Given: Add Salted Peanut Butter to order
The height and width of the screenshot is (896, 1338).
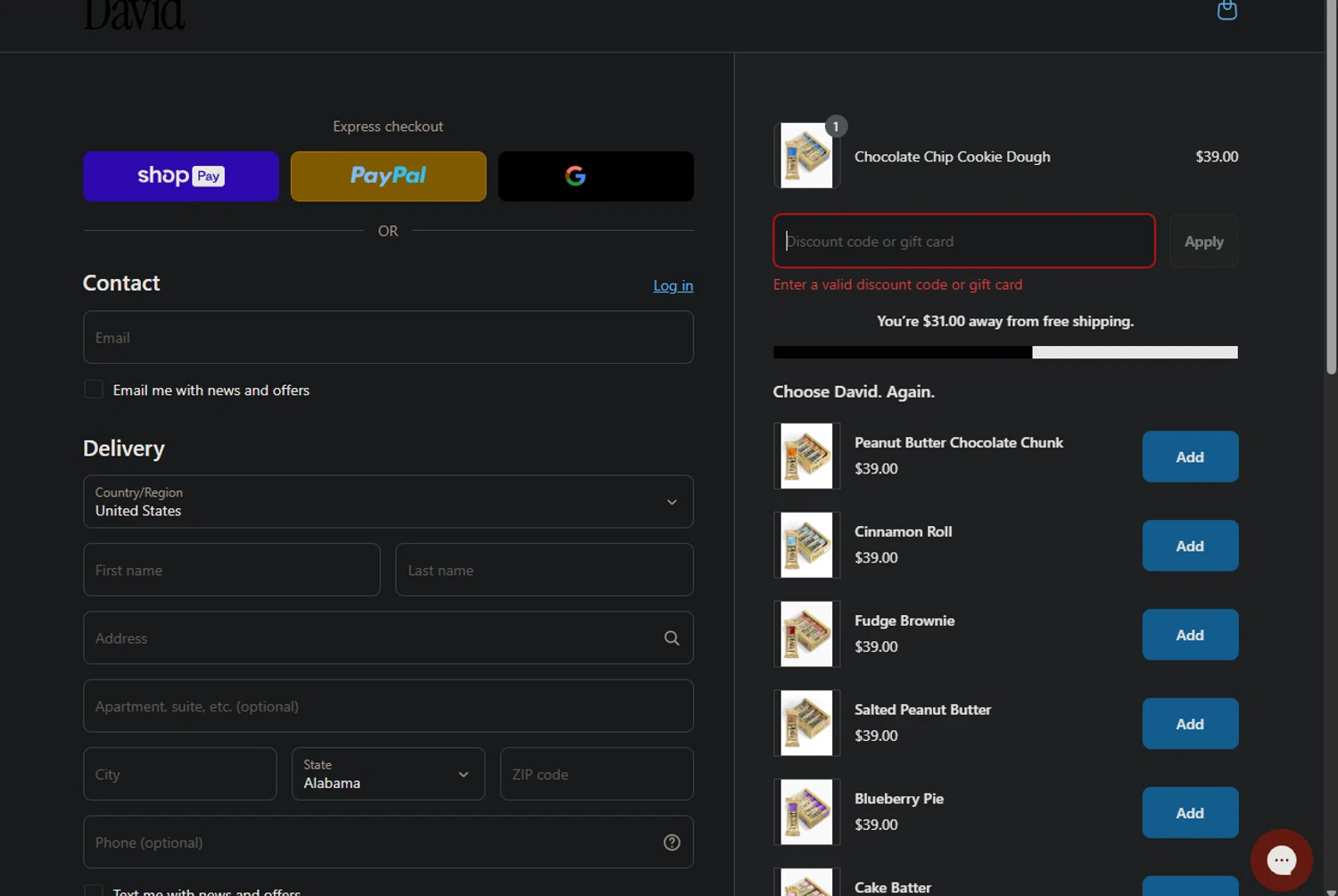Looking at the screenshot, I should (x=1190, y=724).
